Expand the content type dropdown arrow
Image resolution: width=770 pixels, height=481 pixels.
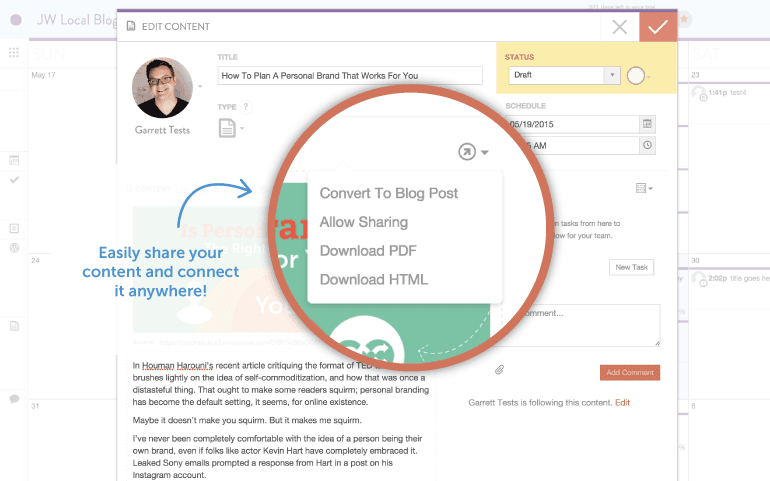pos(242,128)
